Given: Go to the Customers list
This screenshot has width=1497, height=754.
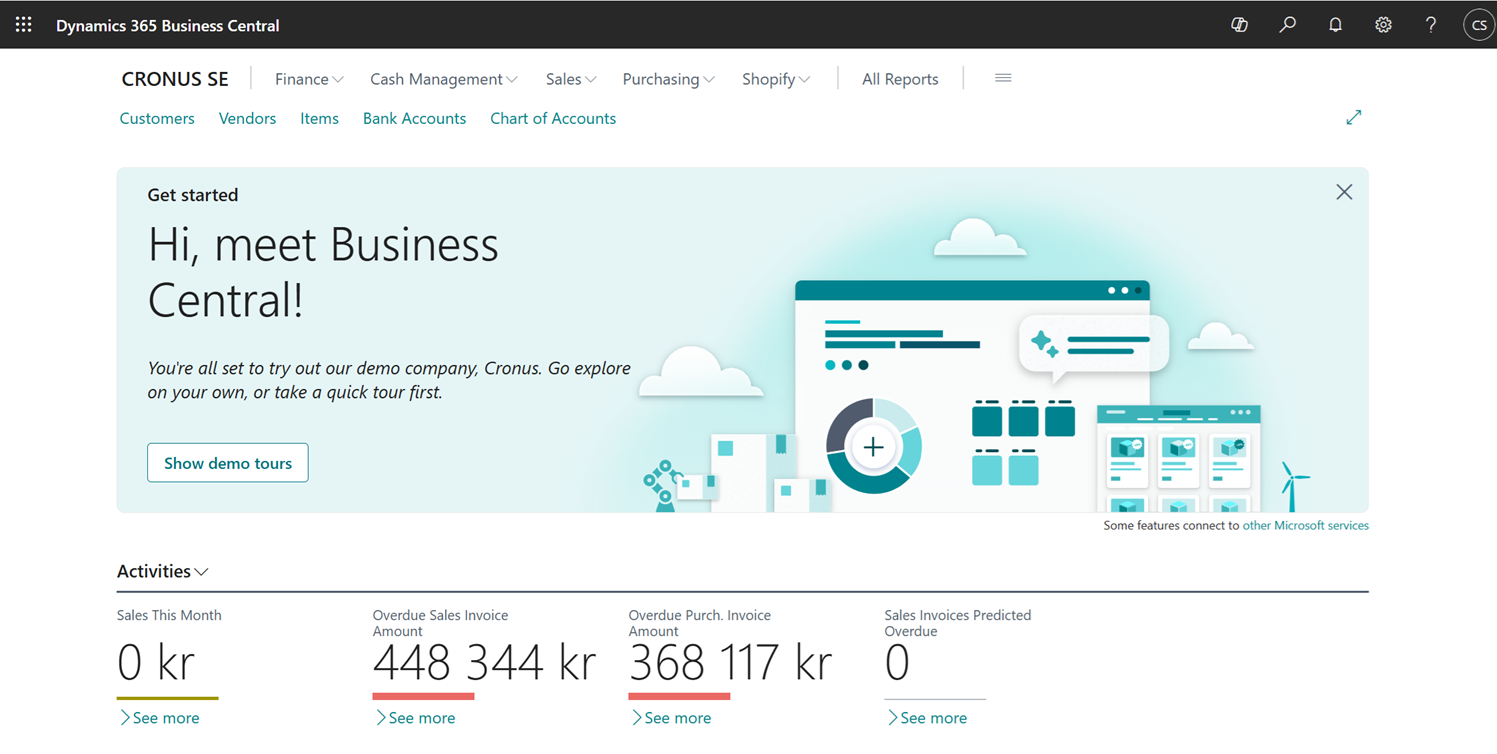Looking at the screenshot, I should [157, 118].
